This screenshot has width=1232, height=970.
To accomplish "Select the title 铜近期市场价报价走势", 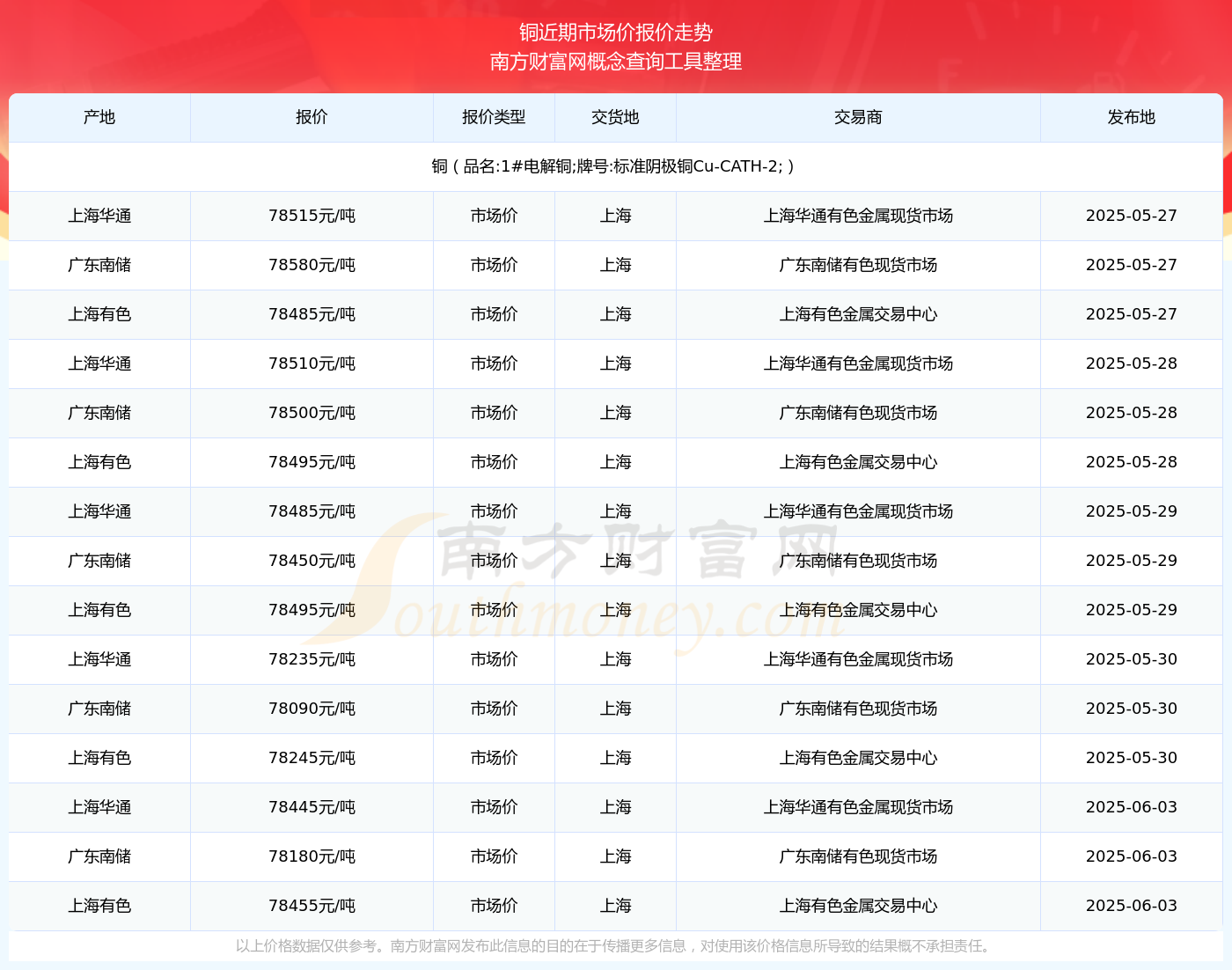I will pos(616,33).
